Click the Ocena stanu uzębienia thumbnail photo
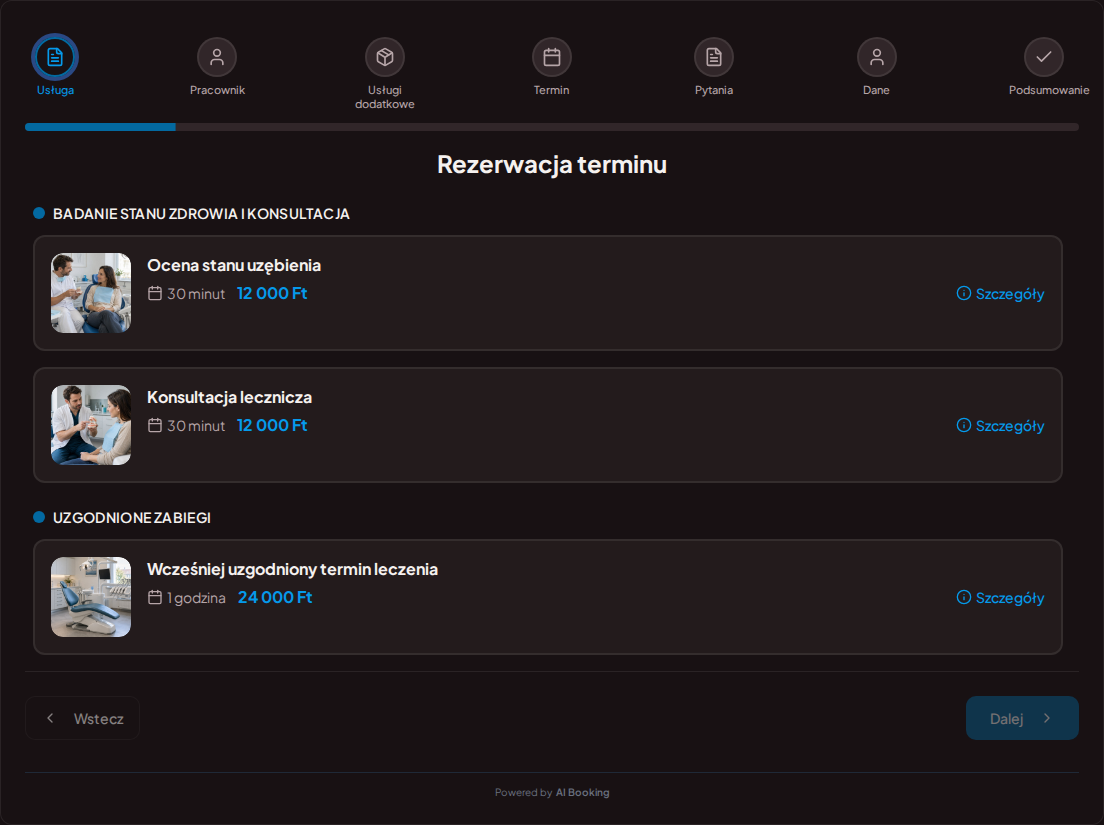Screen dimensions: 1104x825 [91, 293]
